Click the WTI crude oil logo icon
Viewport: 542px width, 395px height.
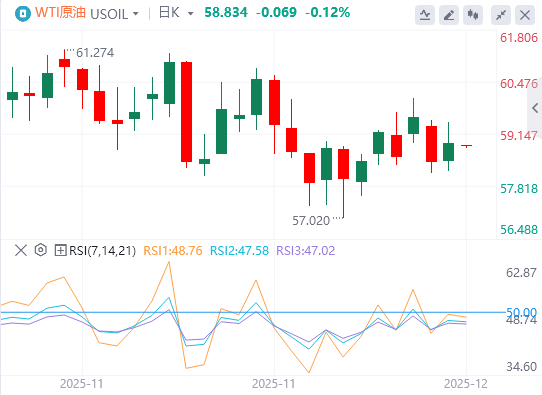pyautogui.click(x=23, y=14)
